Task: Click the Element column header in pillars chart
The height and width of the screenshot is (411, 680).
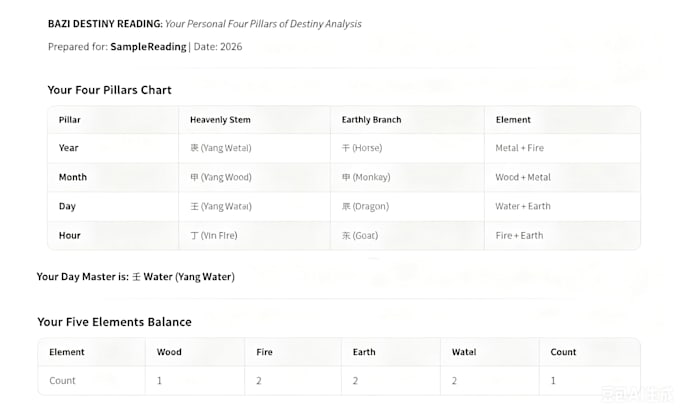Action: point(513,120)
